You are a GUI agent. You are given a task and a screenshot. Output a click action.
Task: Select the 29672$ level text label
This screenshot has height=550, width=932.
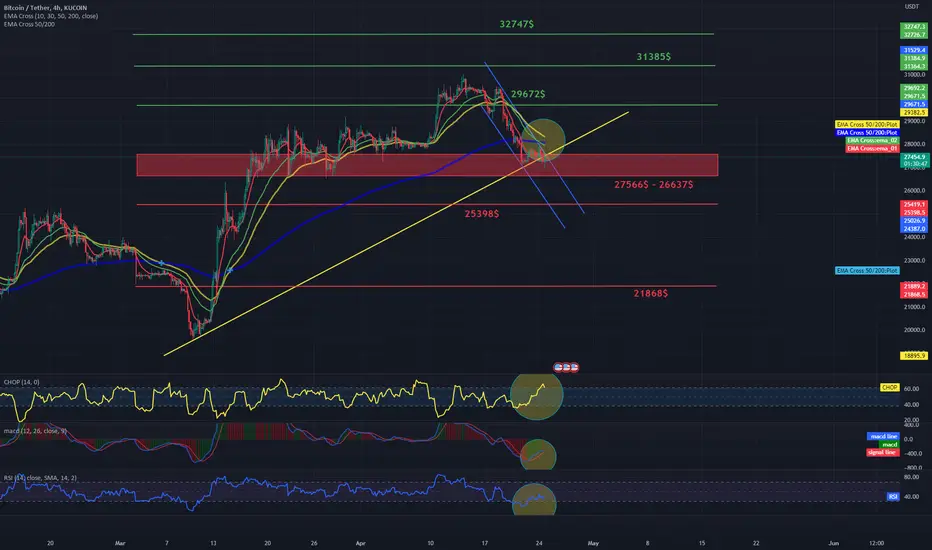528,94
